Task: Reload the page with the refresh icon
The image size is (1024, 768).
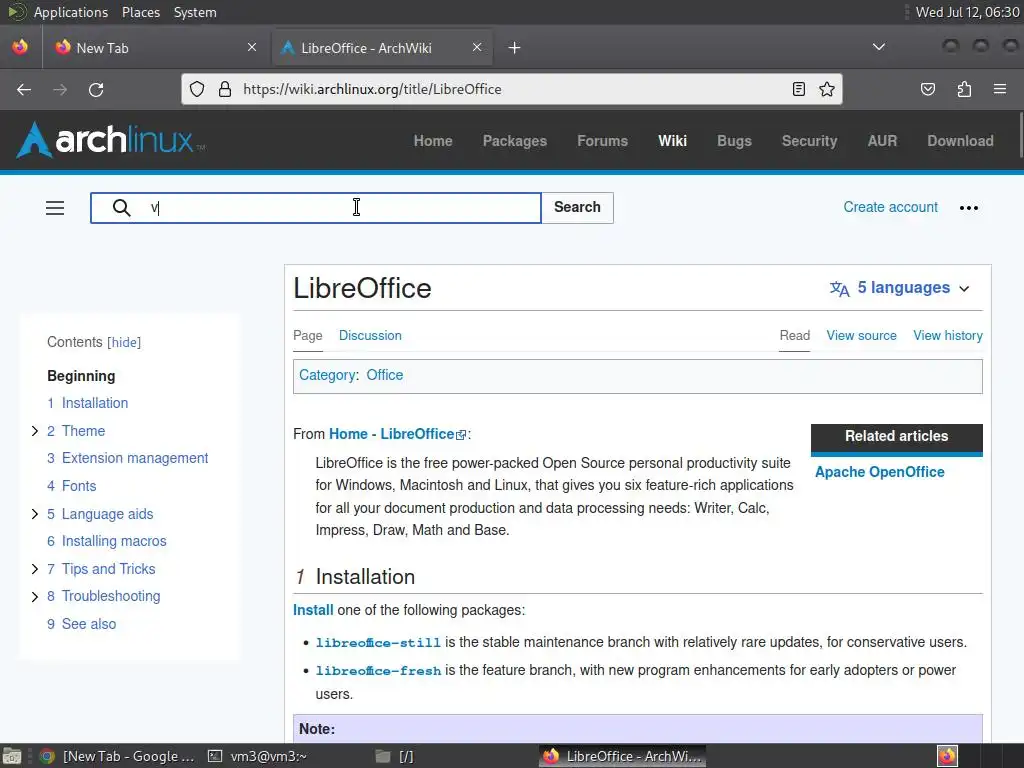Action: pyautogui.click(x=96, y=89)
